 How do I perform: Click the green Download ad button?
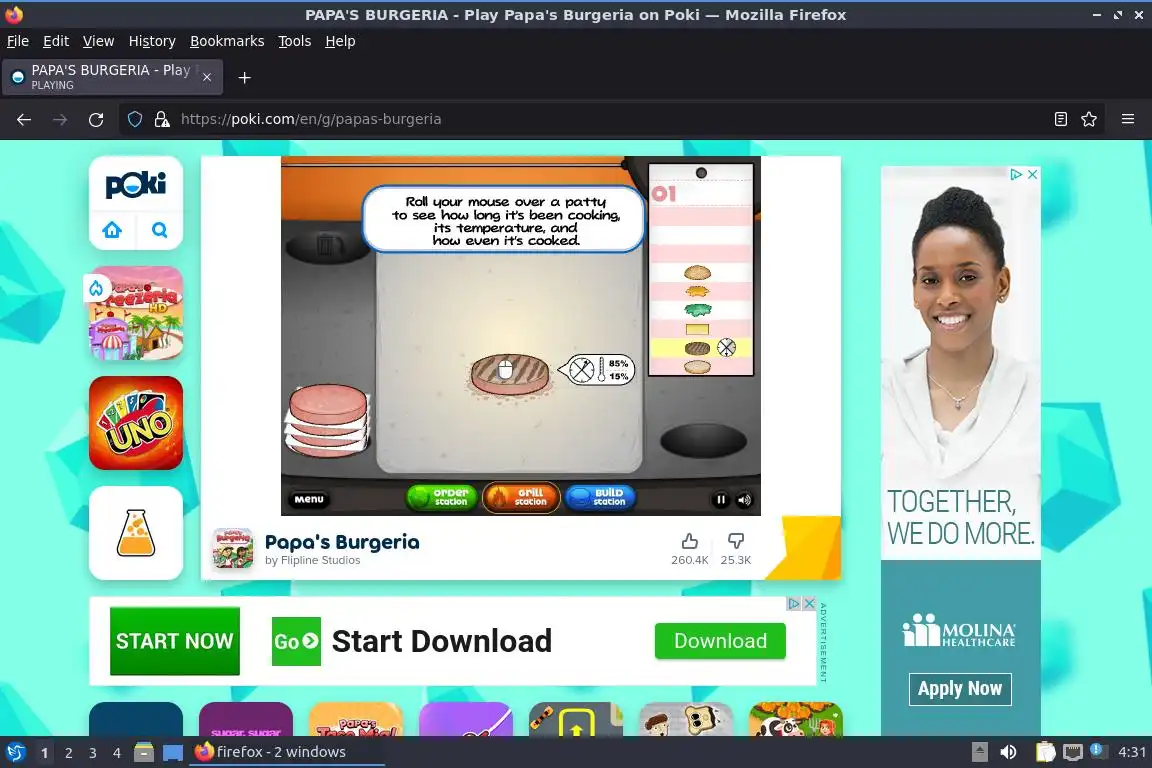click(x=720, y=641)
